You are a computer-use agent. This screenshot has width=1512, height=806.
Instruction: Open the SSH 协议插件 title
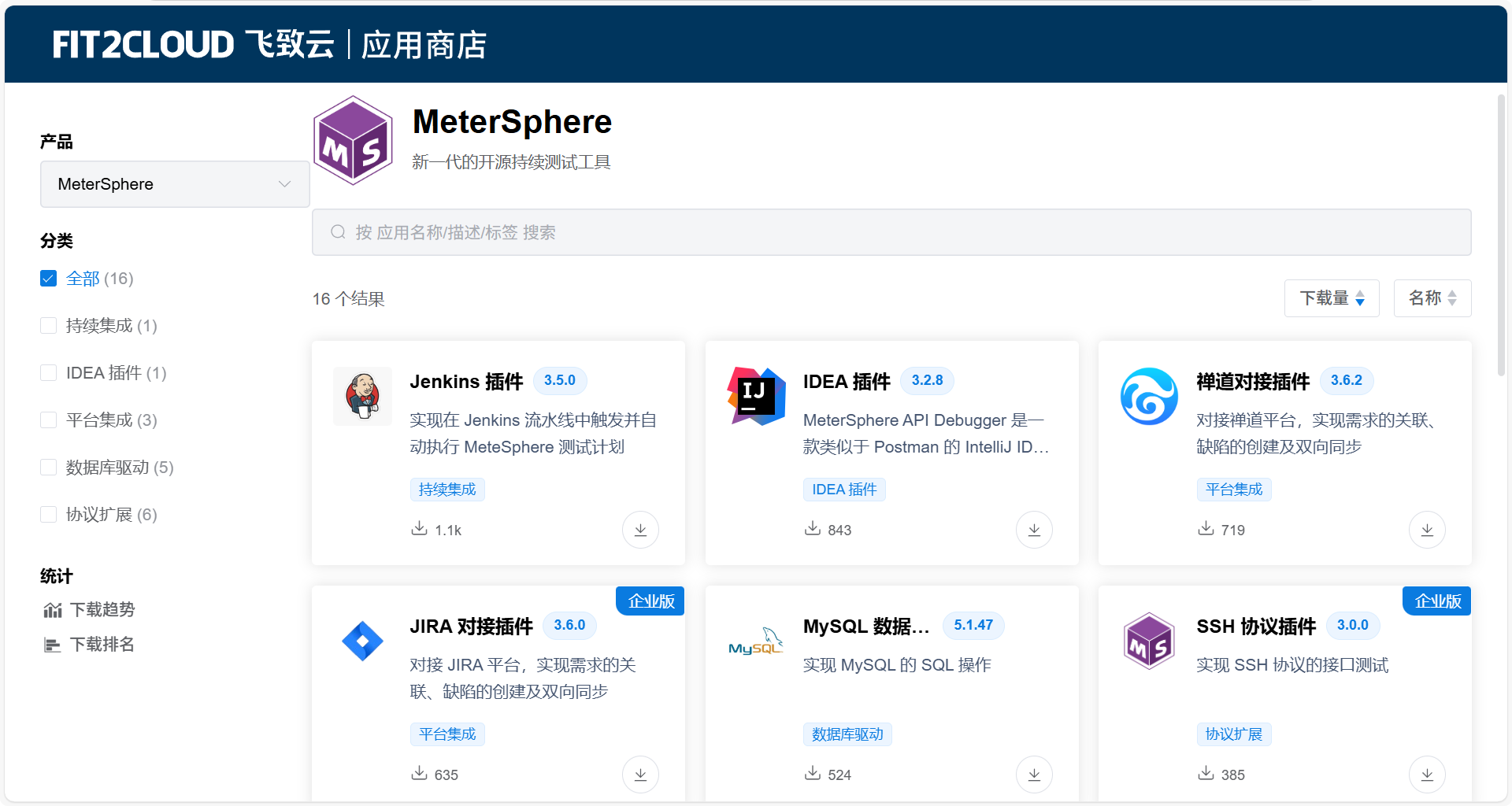(1256, 627)
